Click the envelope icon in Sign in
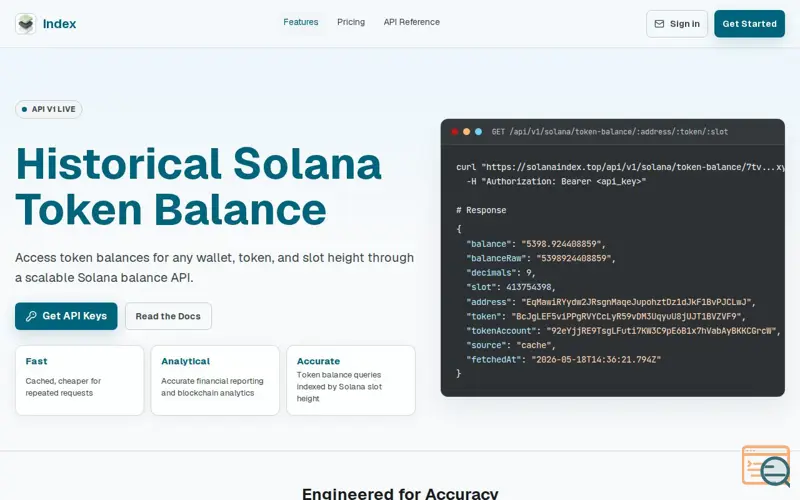 pyautogui.click(x=659, y=24)
